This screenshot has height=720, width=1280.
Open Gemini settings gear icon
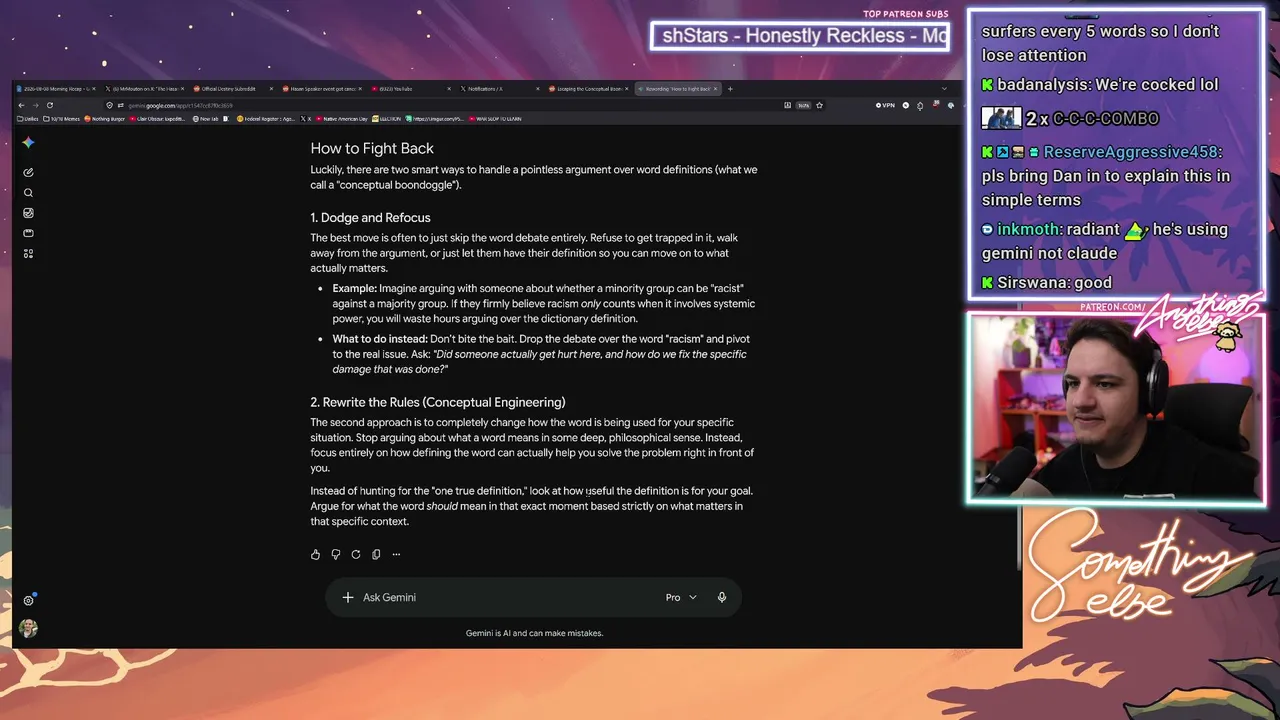(x=28, y=601)
